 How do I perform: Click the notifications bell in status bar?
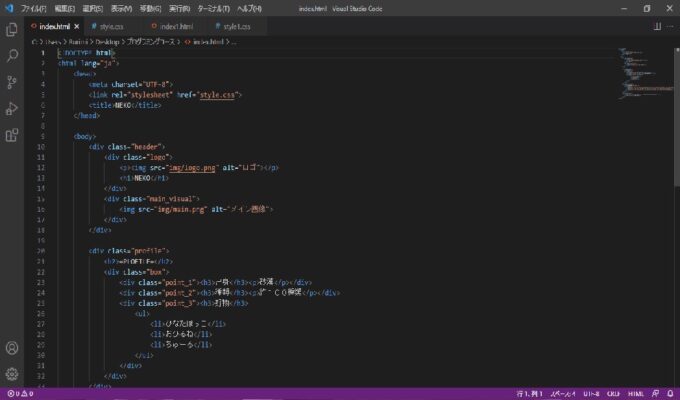pos(671,394)
